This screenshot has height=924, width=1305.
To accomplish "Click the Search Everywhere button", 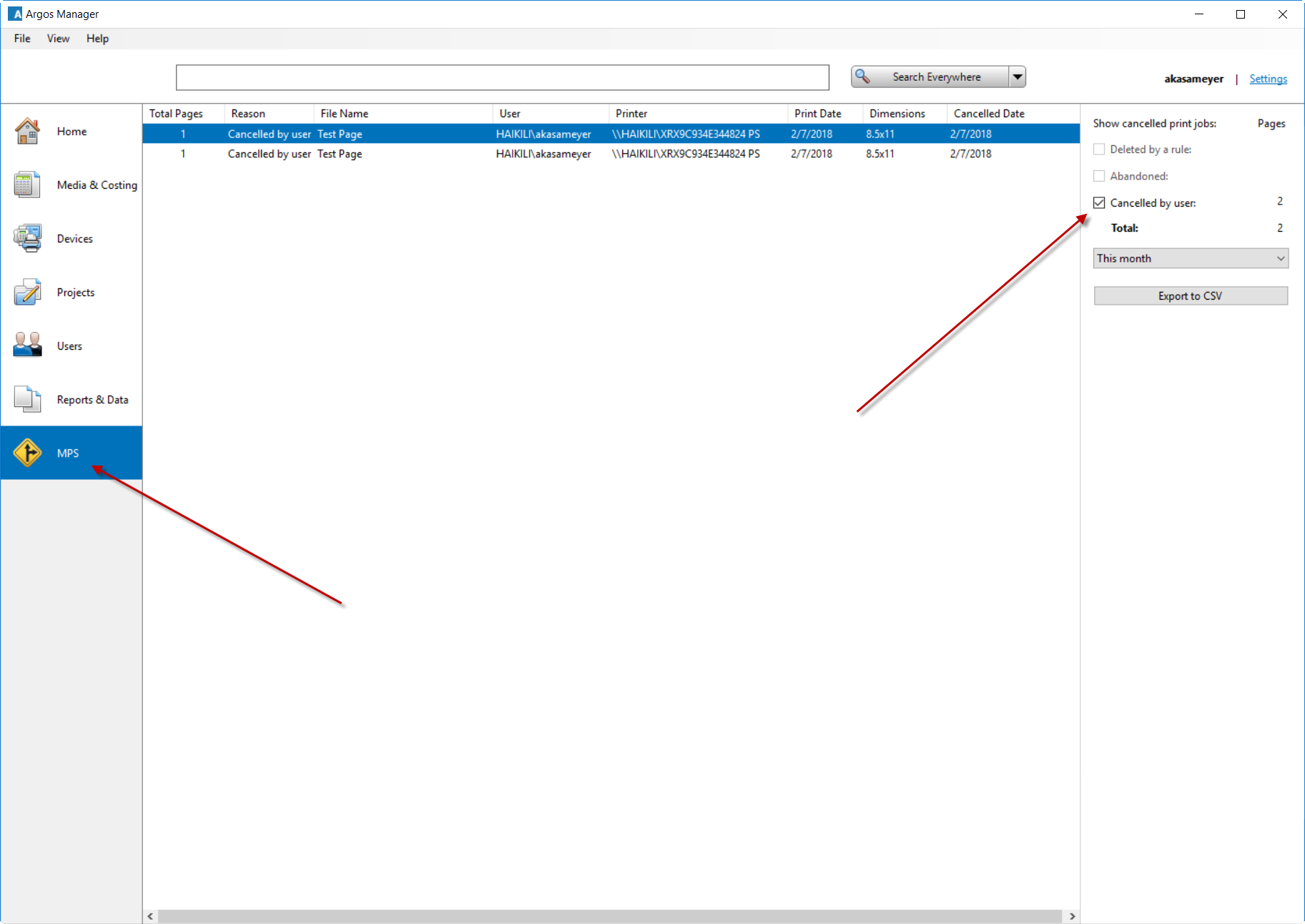I will (x=930, y=77).
